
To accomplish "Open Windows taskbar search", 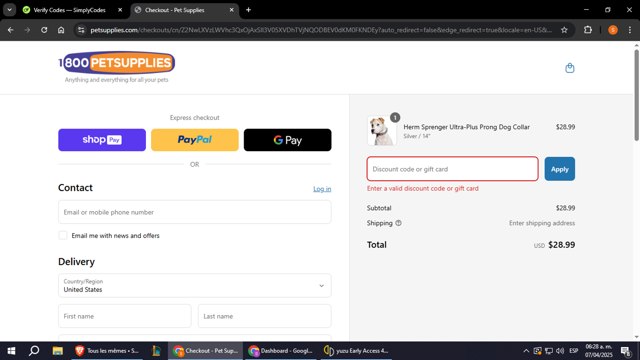I will 34,351.
